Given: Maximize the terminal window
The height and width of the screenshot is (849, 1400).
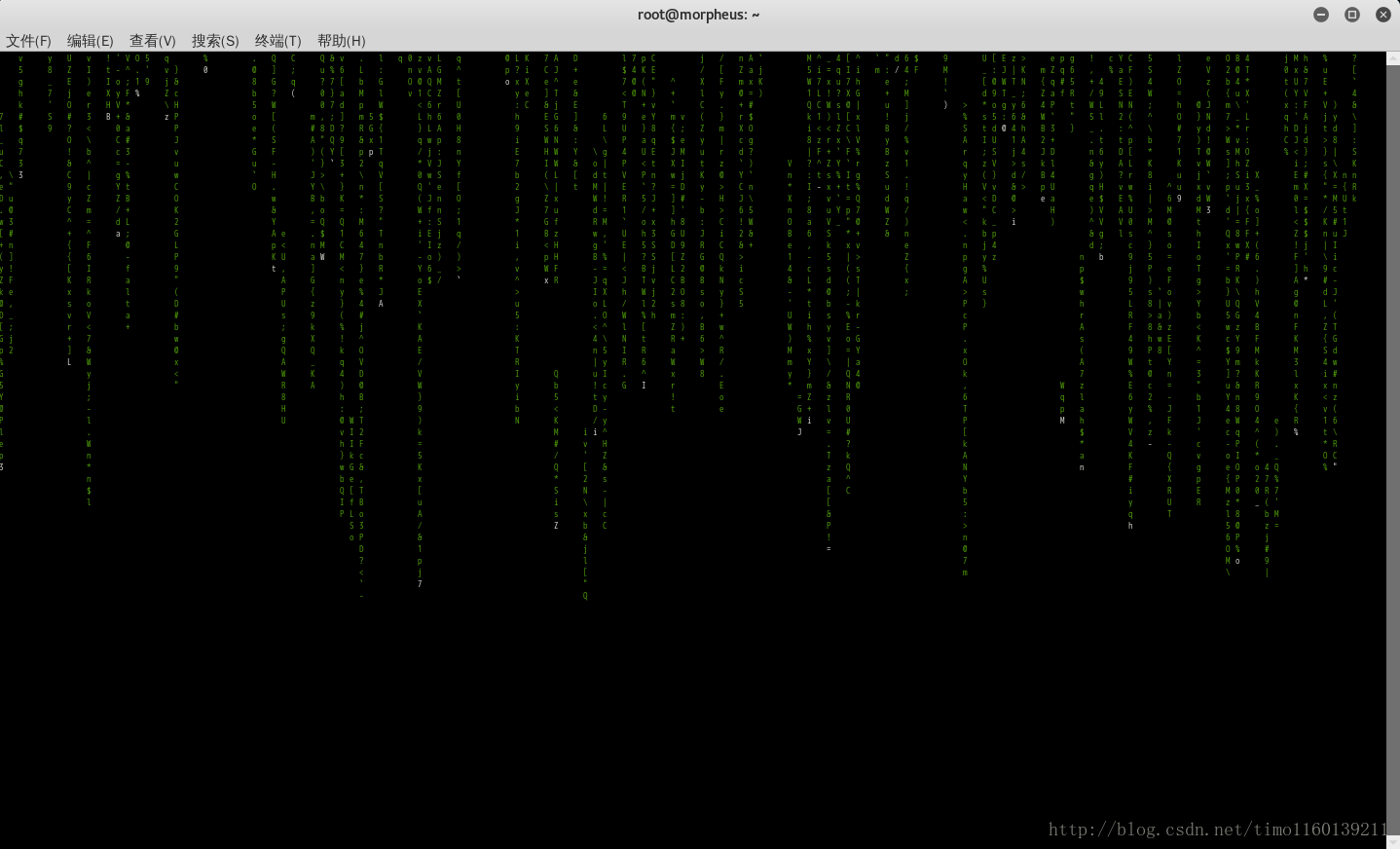Looking at the screenshot, I should click(x=1352, y=15).
